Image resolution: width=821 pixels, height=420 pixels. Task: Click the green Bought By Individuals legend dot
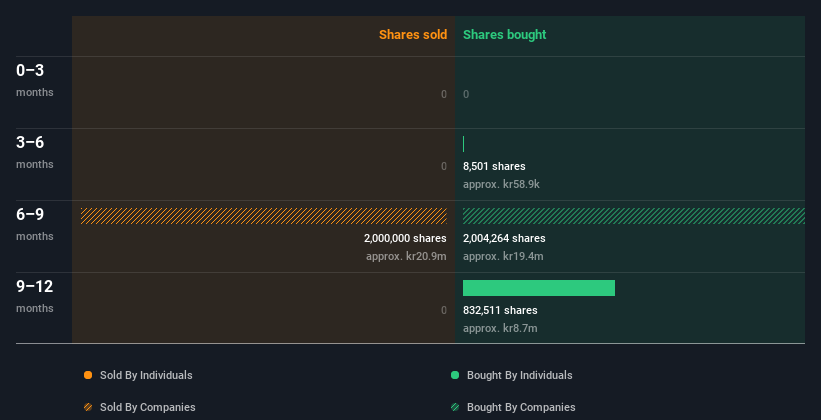(x=455, y=375)
